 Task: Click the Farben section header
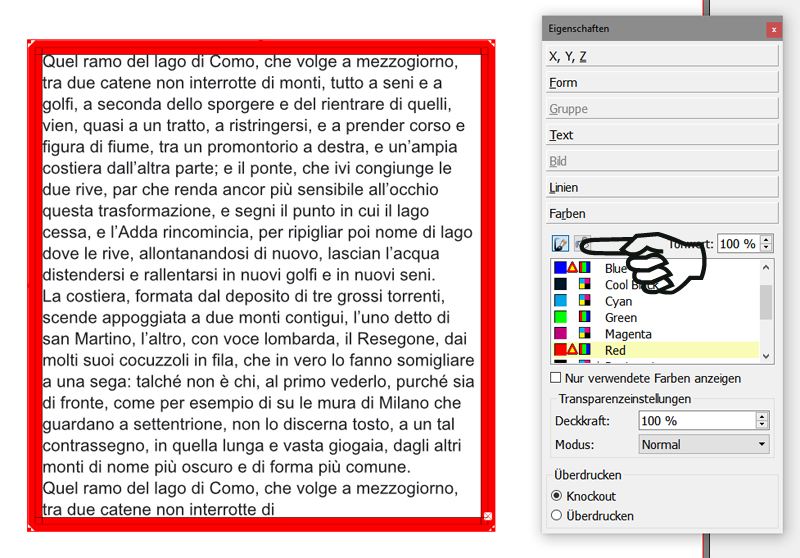click(x=661, y=214)
